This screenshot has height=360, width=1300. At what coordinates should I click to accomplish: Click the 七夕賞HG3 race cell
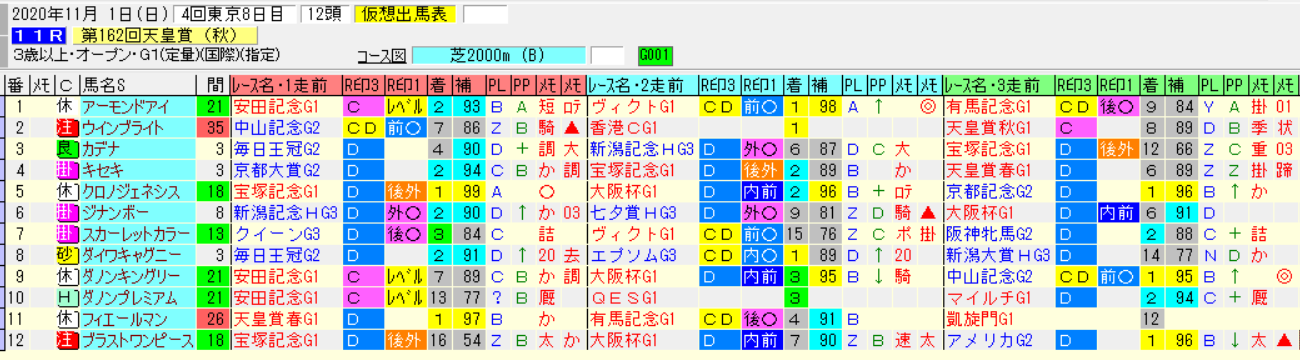coord(642,212)
